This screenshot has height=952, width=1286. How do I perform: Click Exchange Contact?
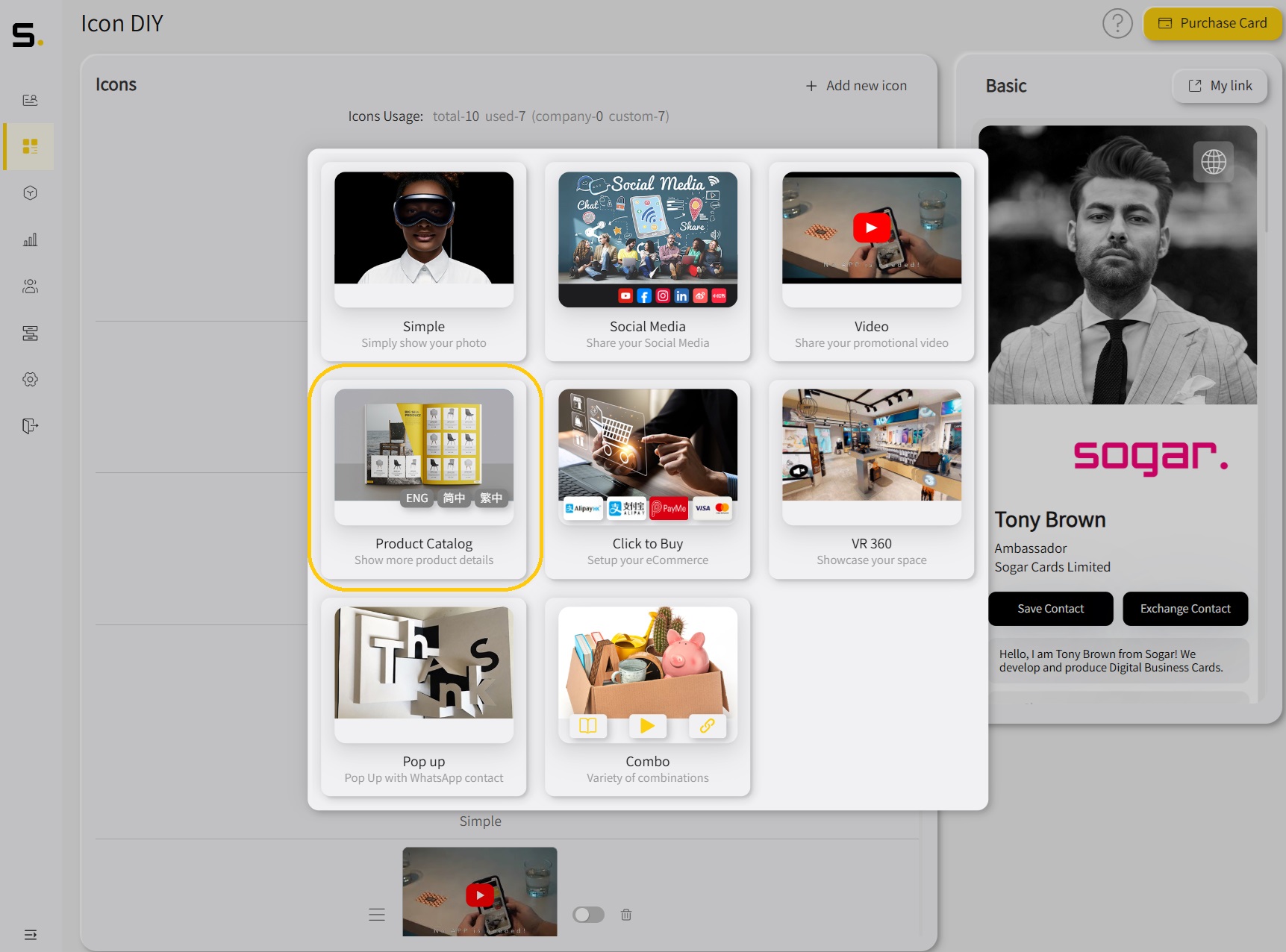(1185, 609)
